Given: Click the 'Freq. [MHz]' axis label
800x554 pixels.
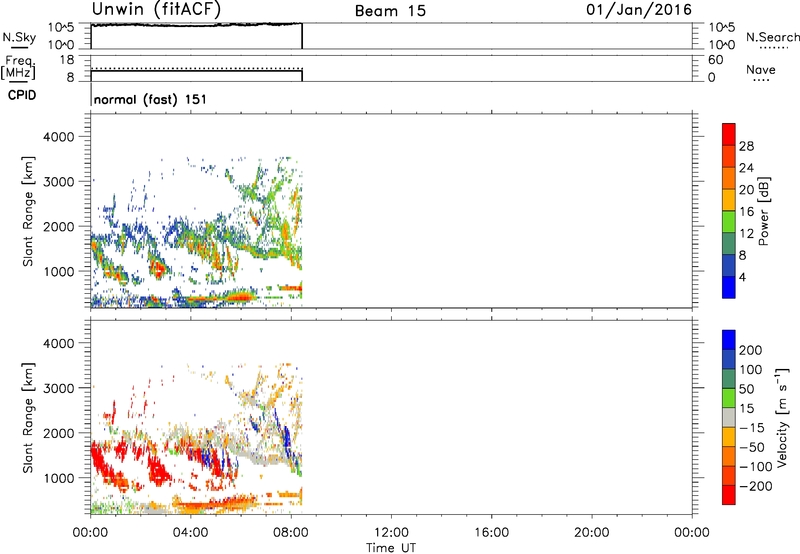Looking at the screenshot, I should click(18, 67).
